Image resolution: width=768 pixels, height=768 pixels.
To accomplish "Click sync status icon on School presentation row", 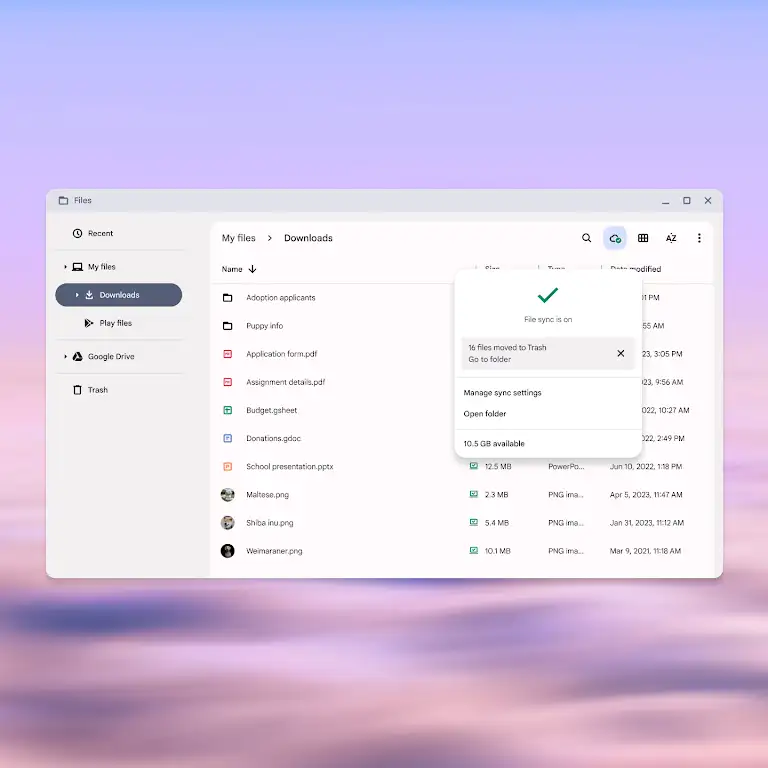I will coord(474,466).
